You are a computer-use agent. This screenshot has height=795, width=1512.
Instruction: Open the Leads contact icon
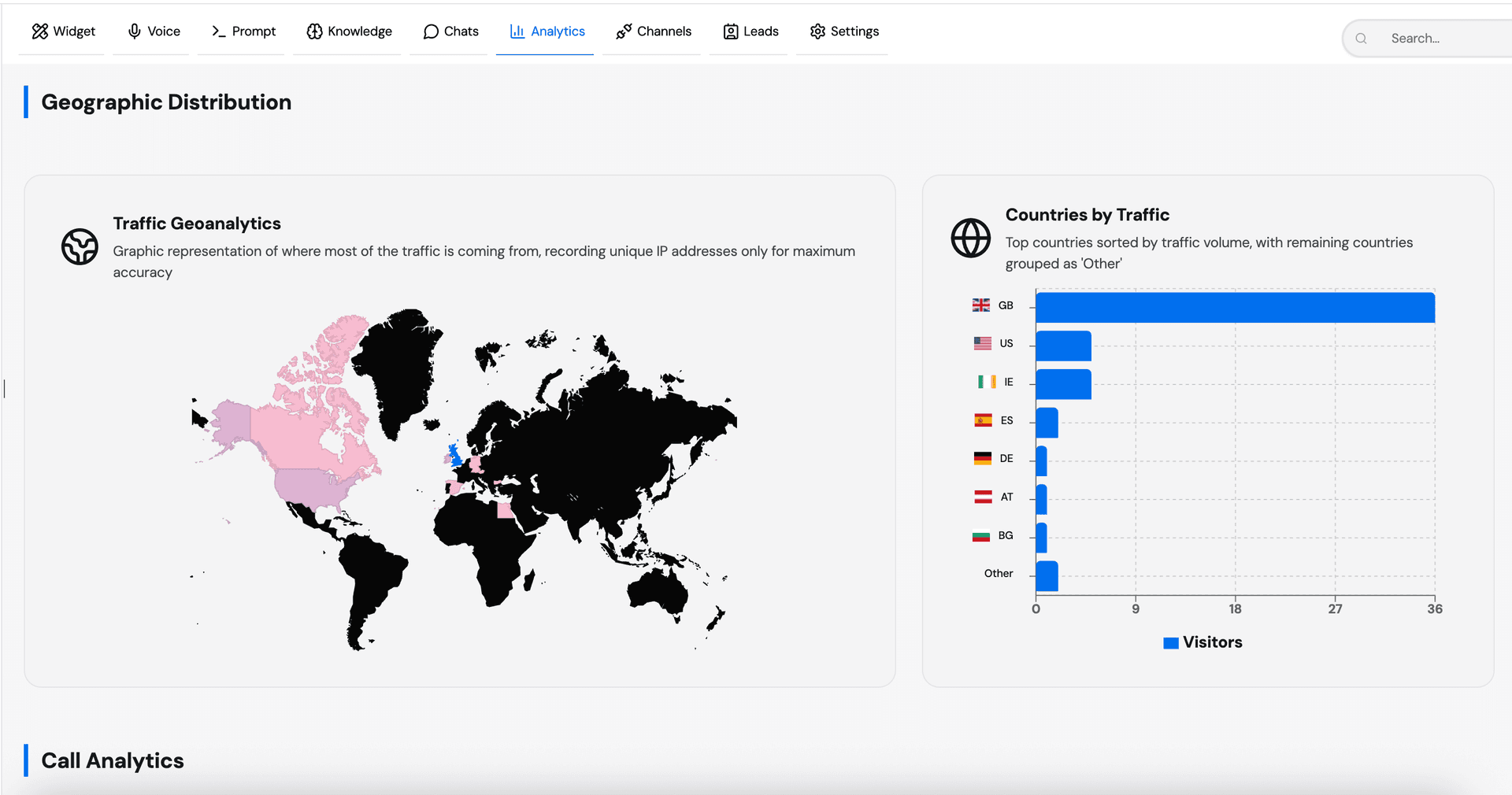coord(730,31)
